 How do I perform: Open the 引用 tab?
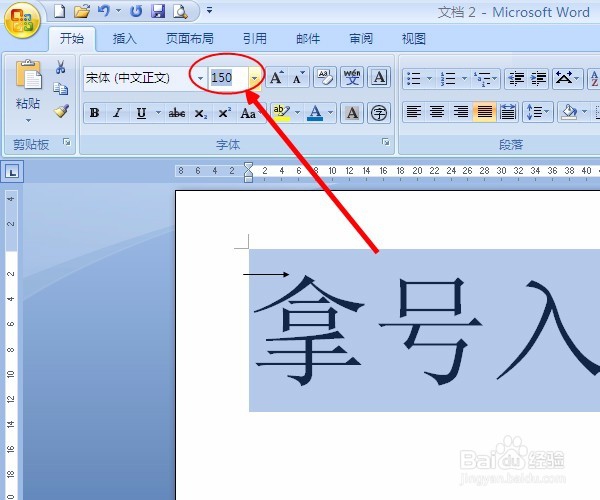[255, 39]
